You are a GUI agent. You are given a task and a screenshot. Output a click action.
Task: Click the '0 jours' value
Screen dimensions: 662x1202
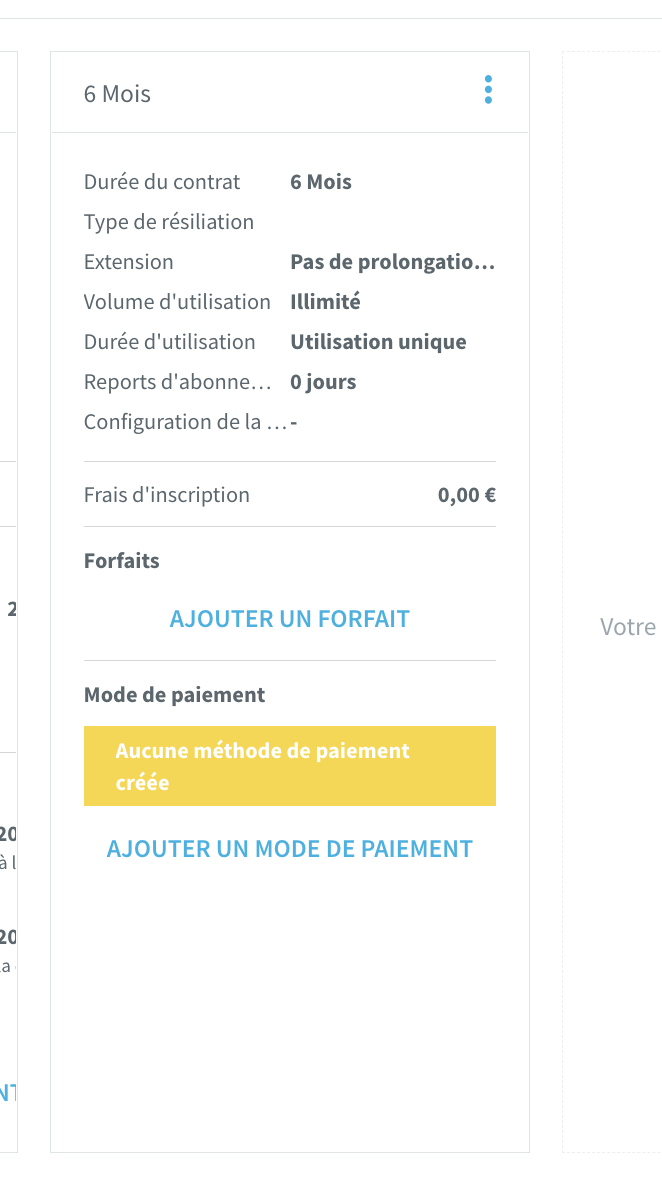[323, 382]
